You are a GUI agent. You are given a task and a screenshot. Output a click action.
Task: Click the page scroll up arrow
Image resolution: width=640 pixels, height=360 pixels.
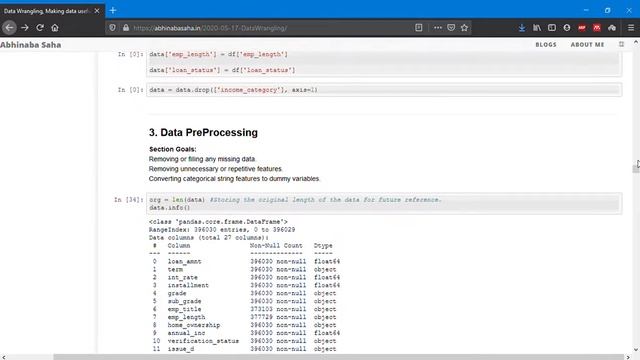click(636, 42)
